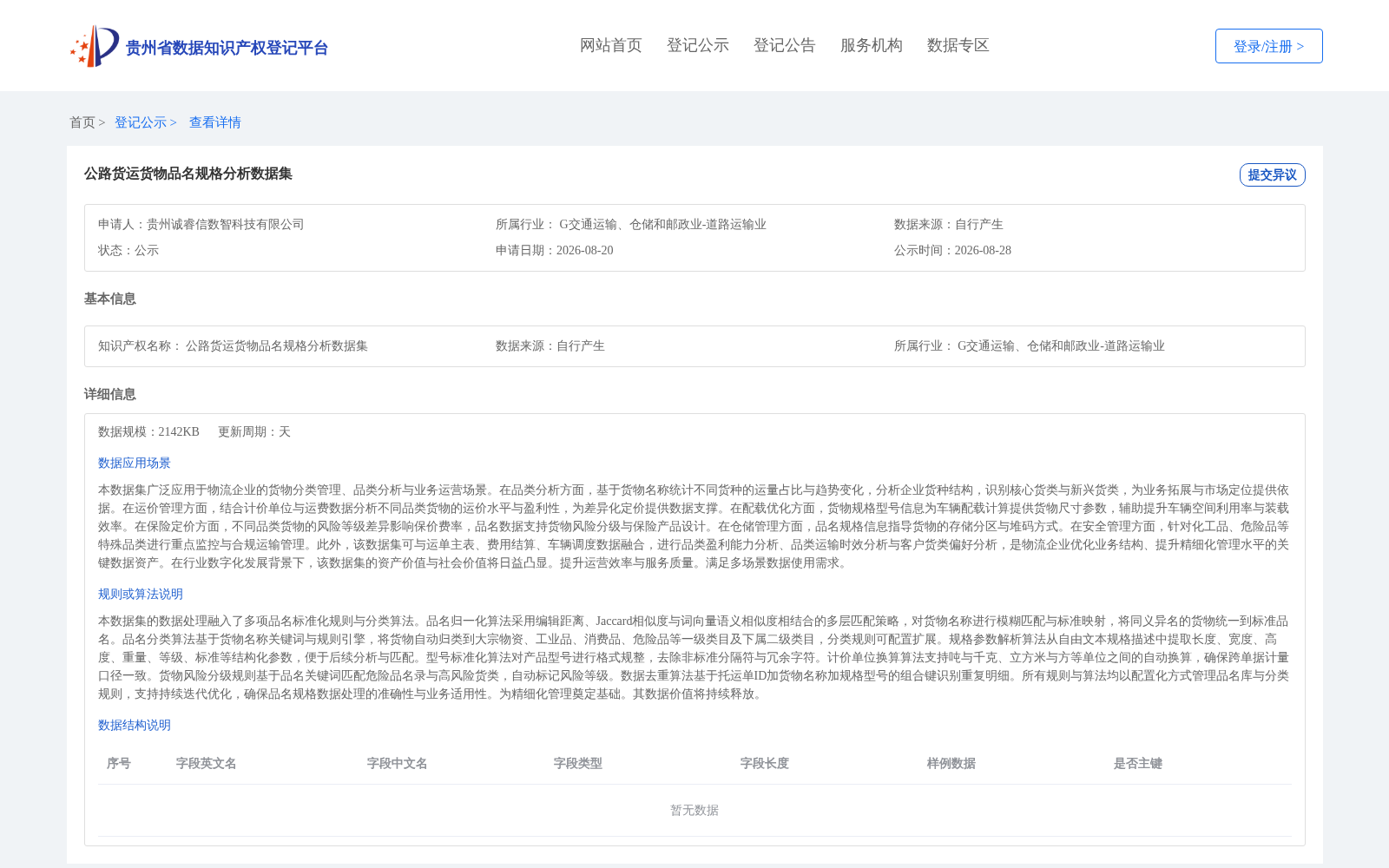This screenshot has width=1389, height=868.
Task: Go to 网站首页 menu item
Action: [x=611, y=45]
